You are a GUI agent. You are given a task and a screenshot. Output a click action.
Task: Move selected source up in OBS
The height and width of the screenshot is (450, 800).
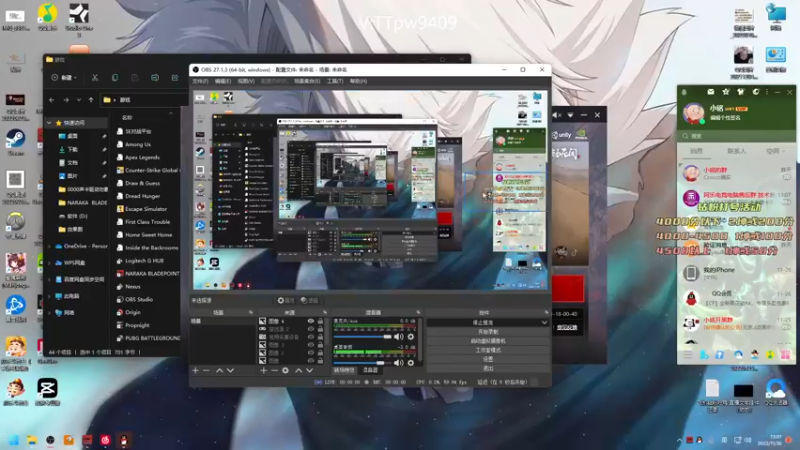coord(298,370)
